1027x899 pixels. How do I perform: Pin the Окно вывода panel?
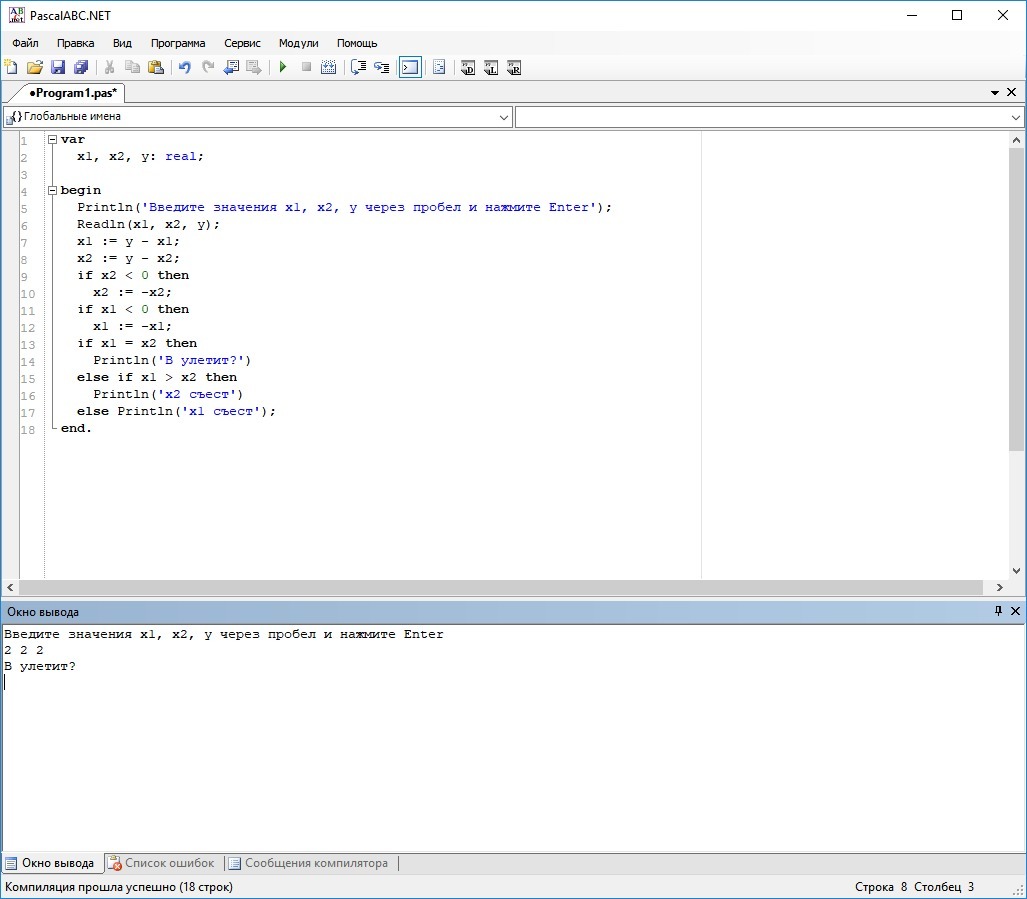coord(998,611)
